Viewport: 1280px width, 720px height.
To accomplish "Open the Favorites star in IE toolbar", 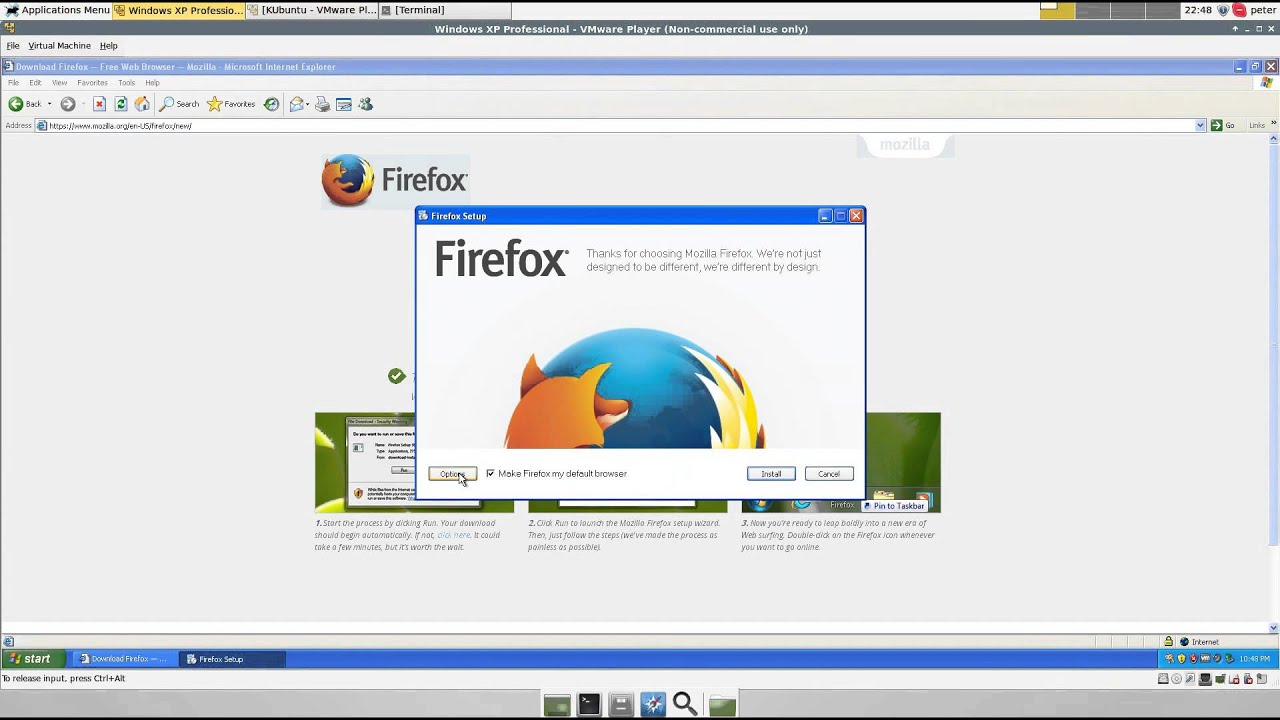I will point(231,104).
